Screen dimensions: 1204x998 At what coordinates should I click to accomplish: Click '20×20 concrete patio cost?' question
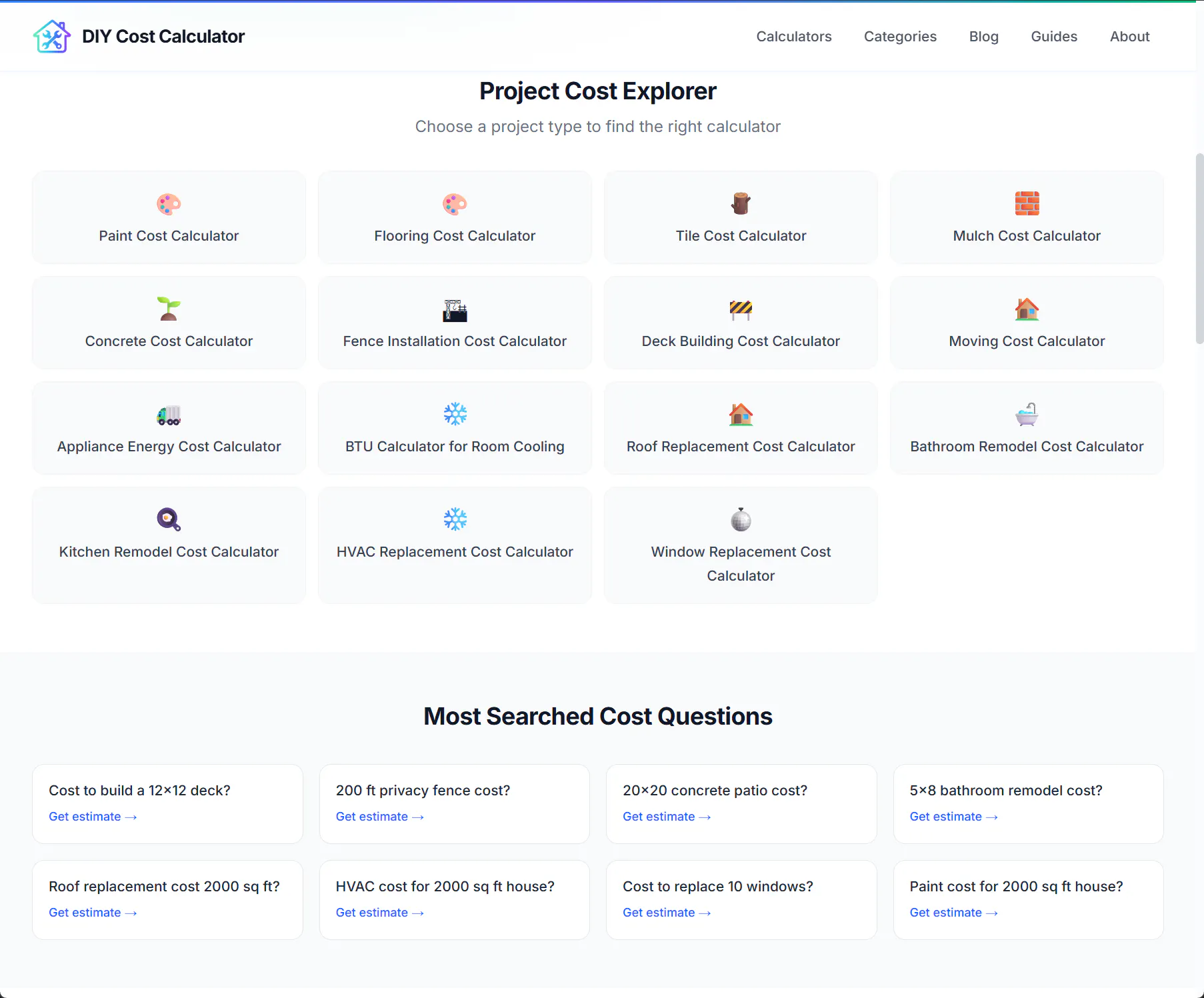pyautogui.click(x=715, y=791)
